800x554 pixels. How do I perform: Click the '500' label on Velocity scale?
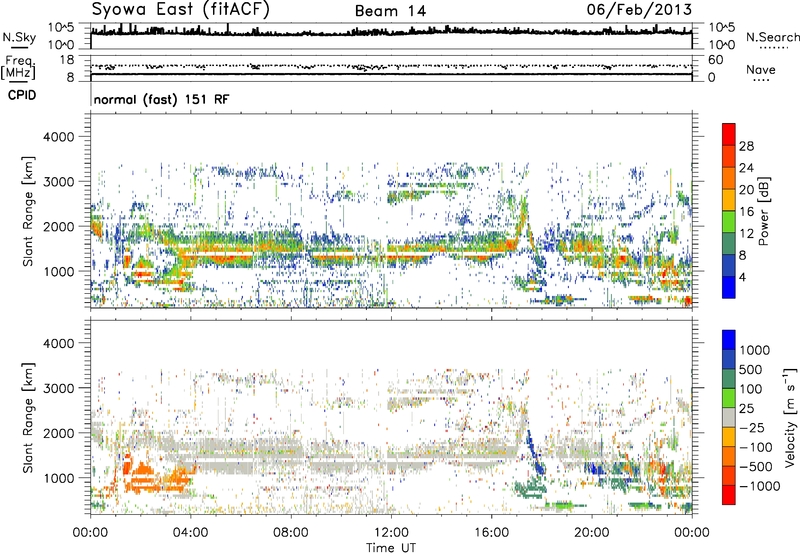pos(751,370)
